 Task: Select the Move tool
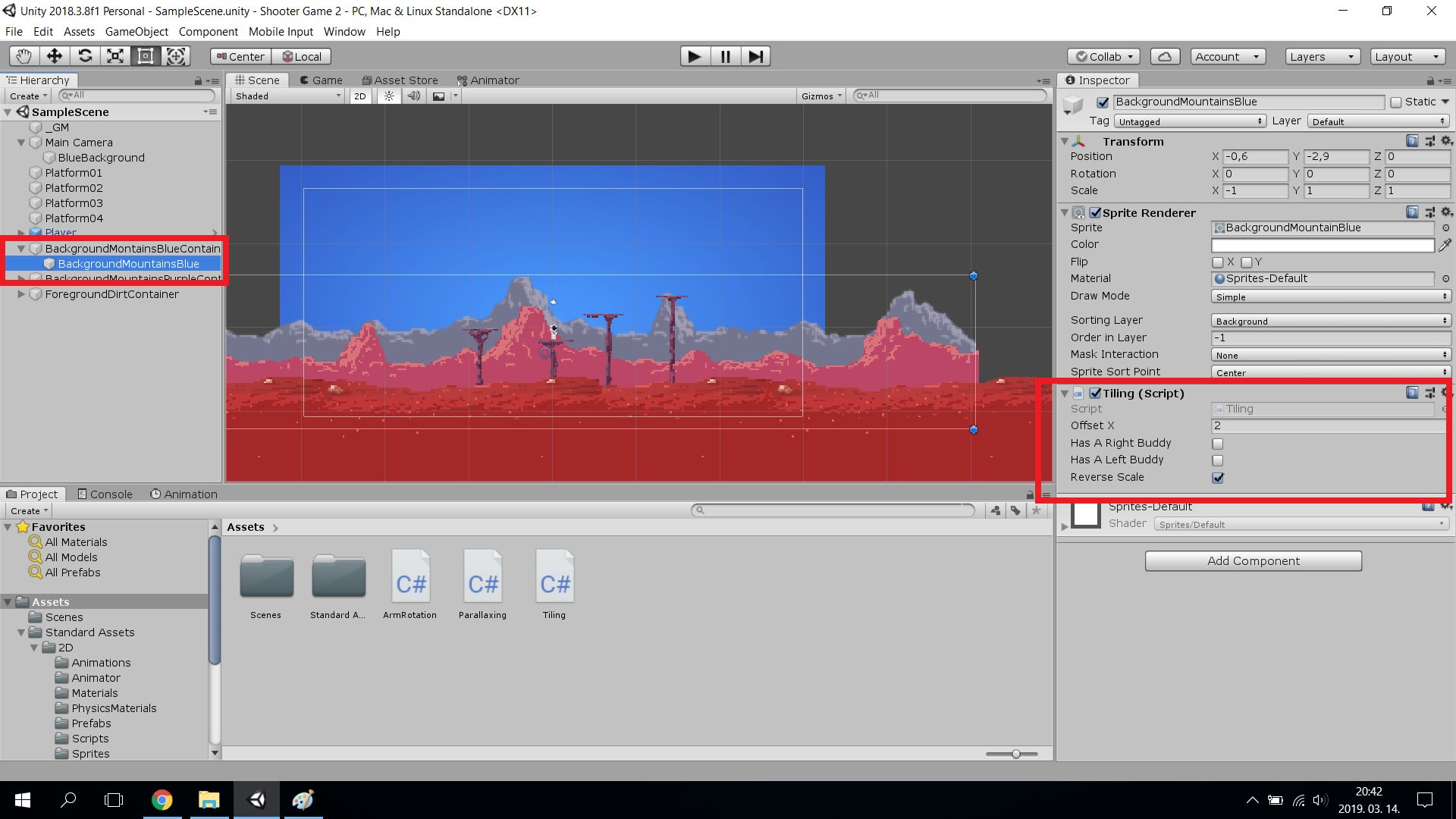point(55,56)
